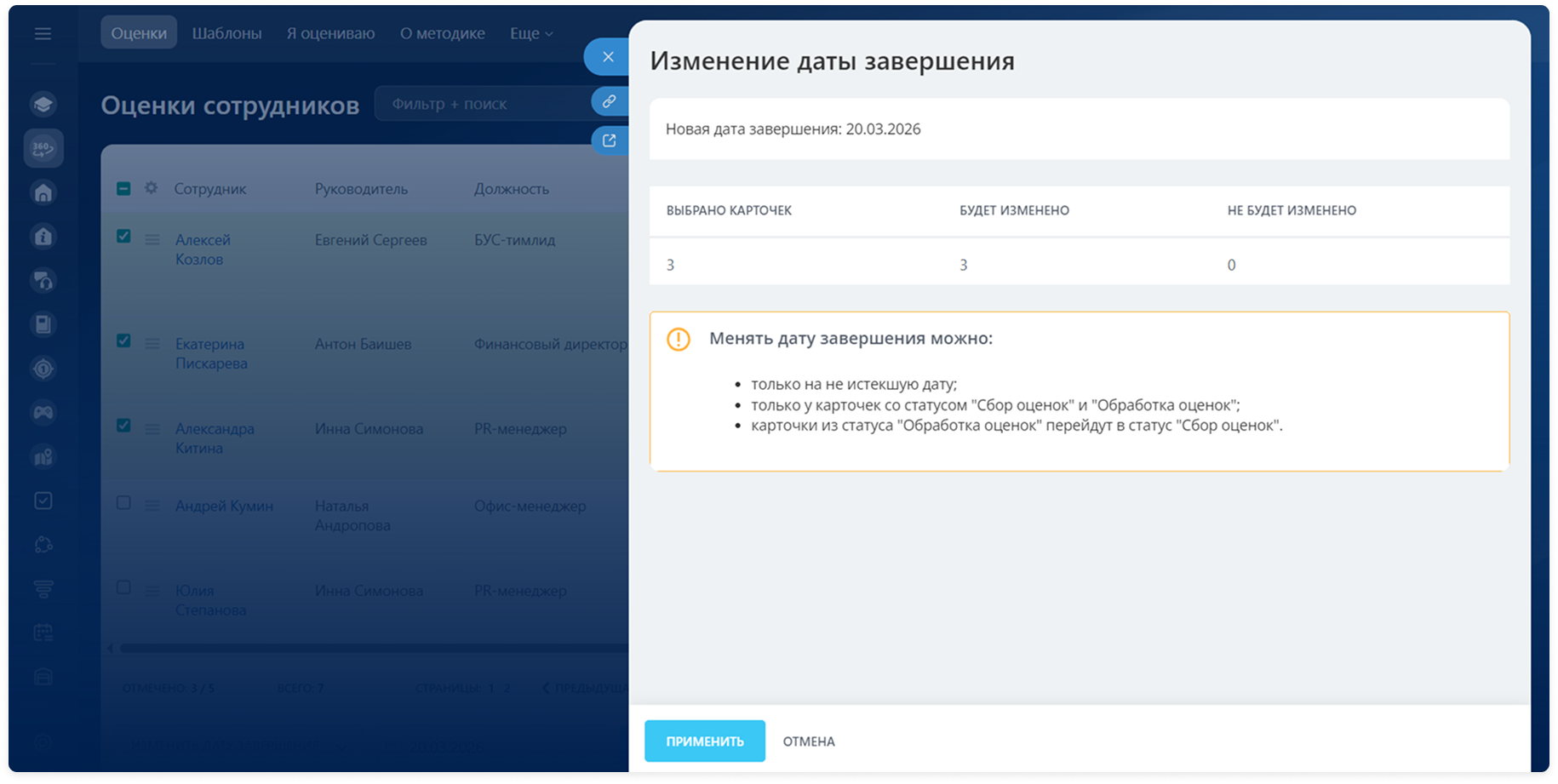
Task: Switch to the Шаблоны tab
Action: point(226,33)
